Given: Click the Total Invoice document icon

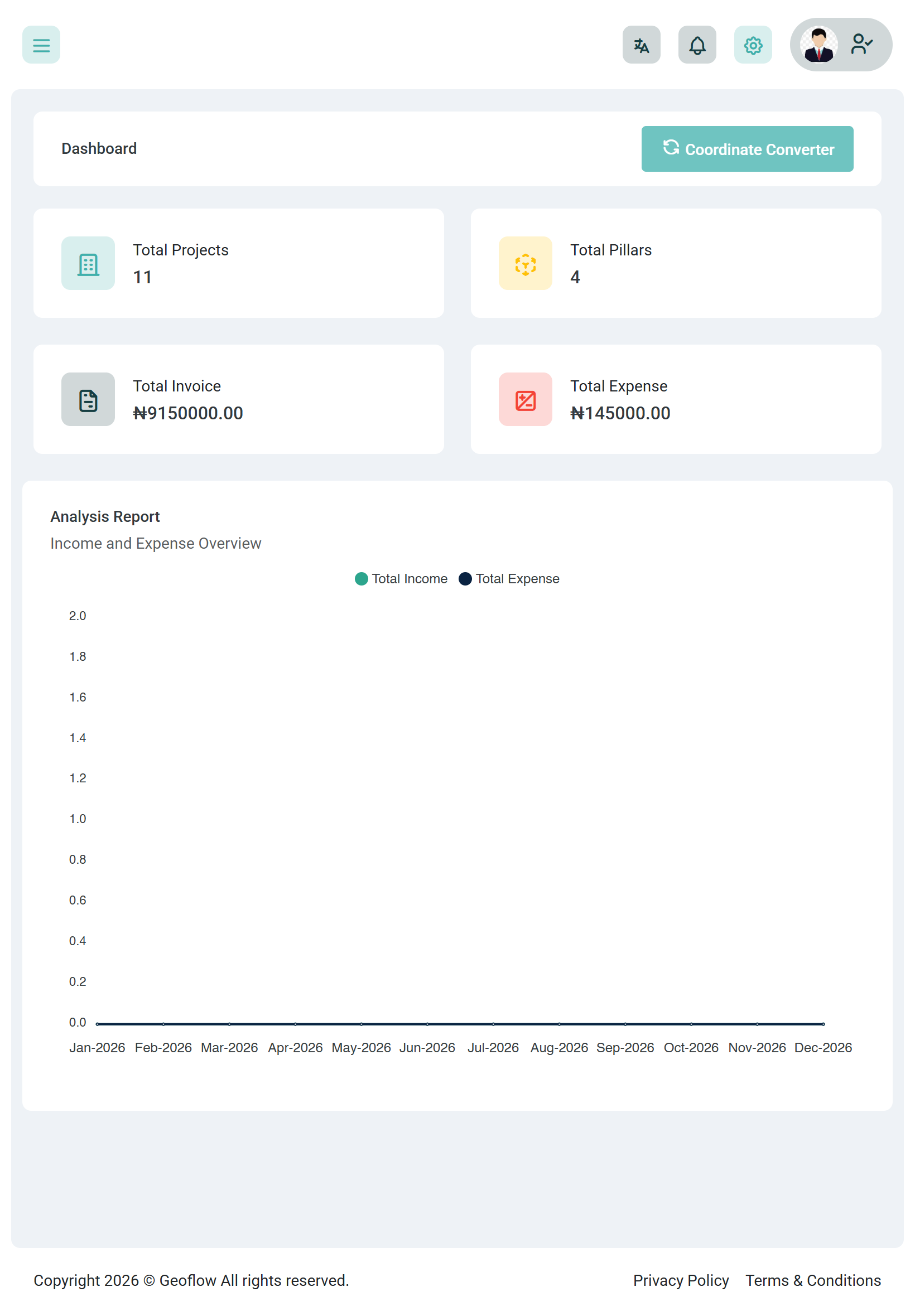Looking at the screenshot, I should coord(88,399).
